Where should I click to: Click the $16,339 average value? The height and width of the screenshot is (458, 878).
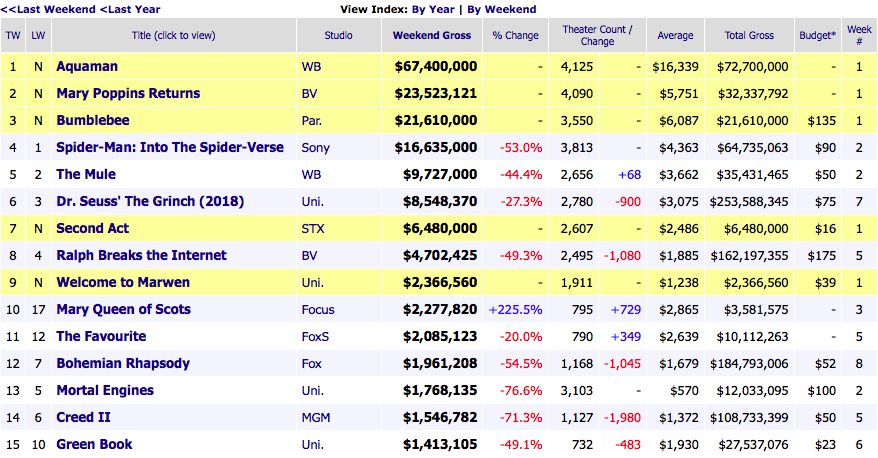675,67
